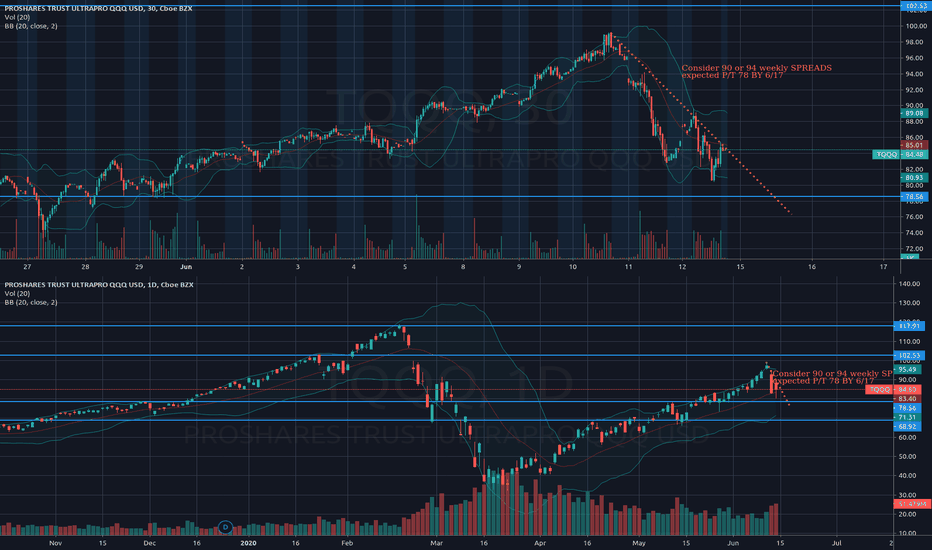Viewport: 932px width, 550px height.
Task: Click the 100.00 tick on the top price scale
Action: click(916, 26)
